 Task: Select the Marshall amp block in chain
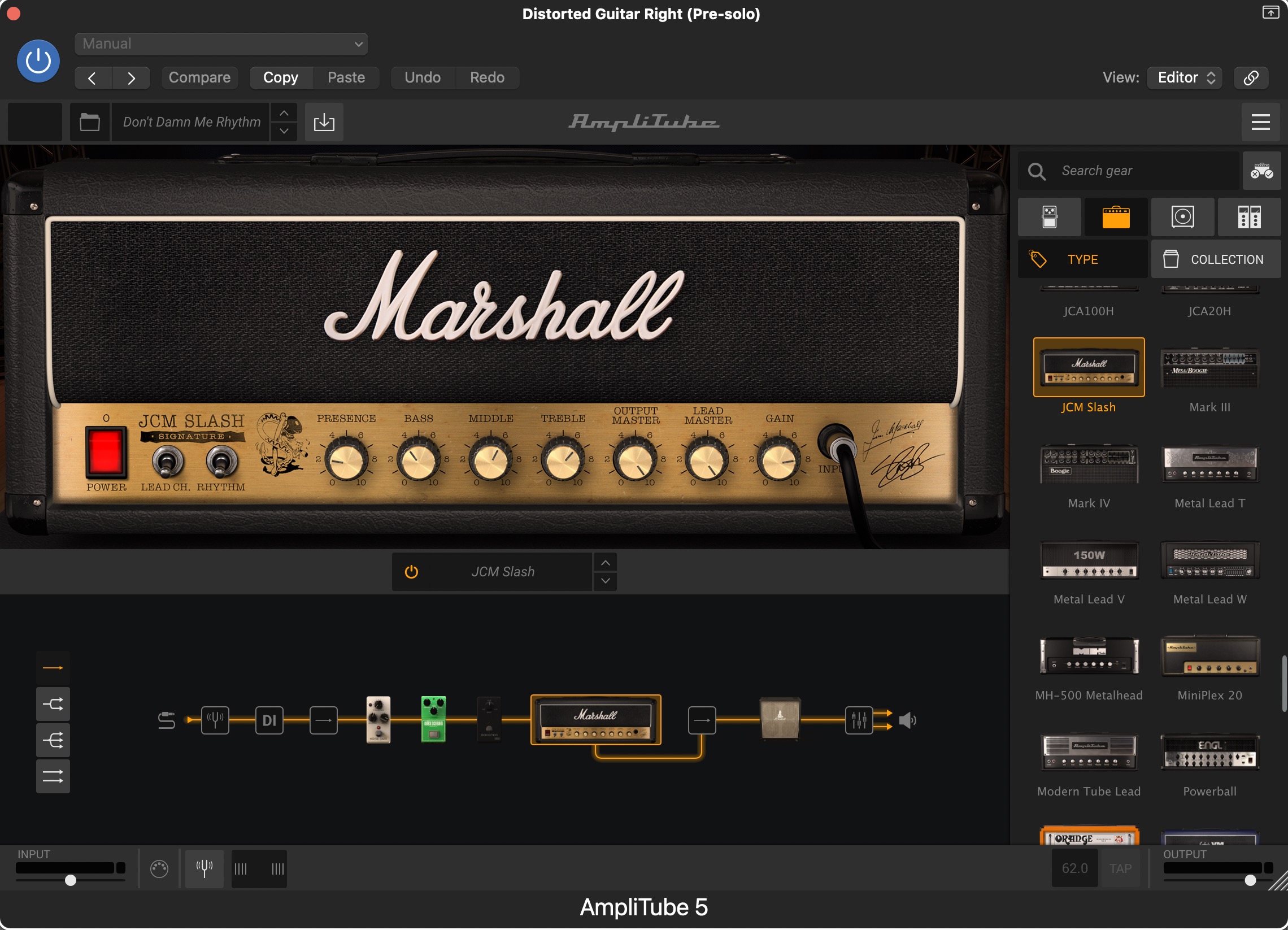(x=596, y=720)
